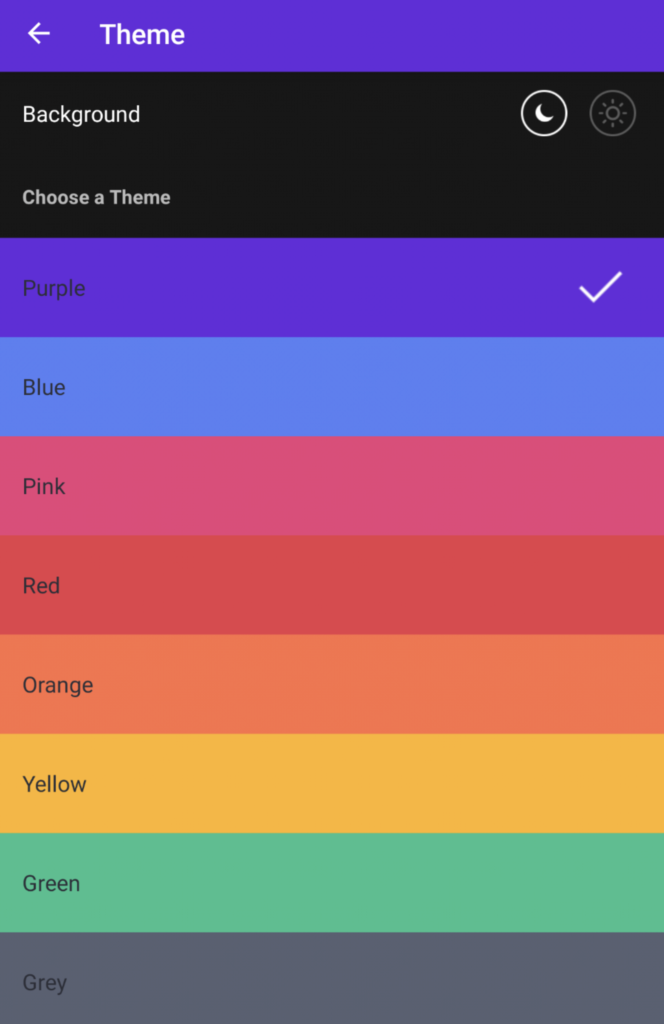The image size is (664, 1024).
Task: Pick the Pink theme option
Action: click(x=332, y=486)
